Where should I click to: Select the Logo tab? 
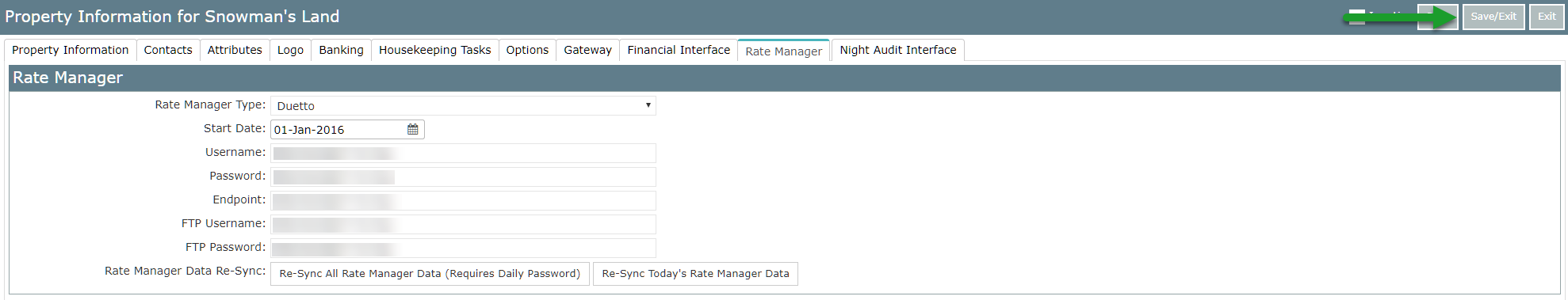click(x=290, y=50)
